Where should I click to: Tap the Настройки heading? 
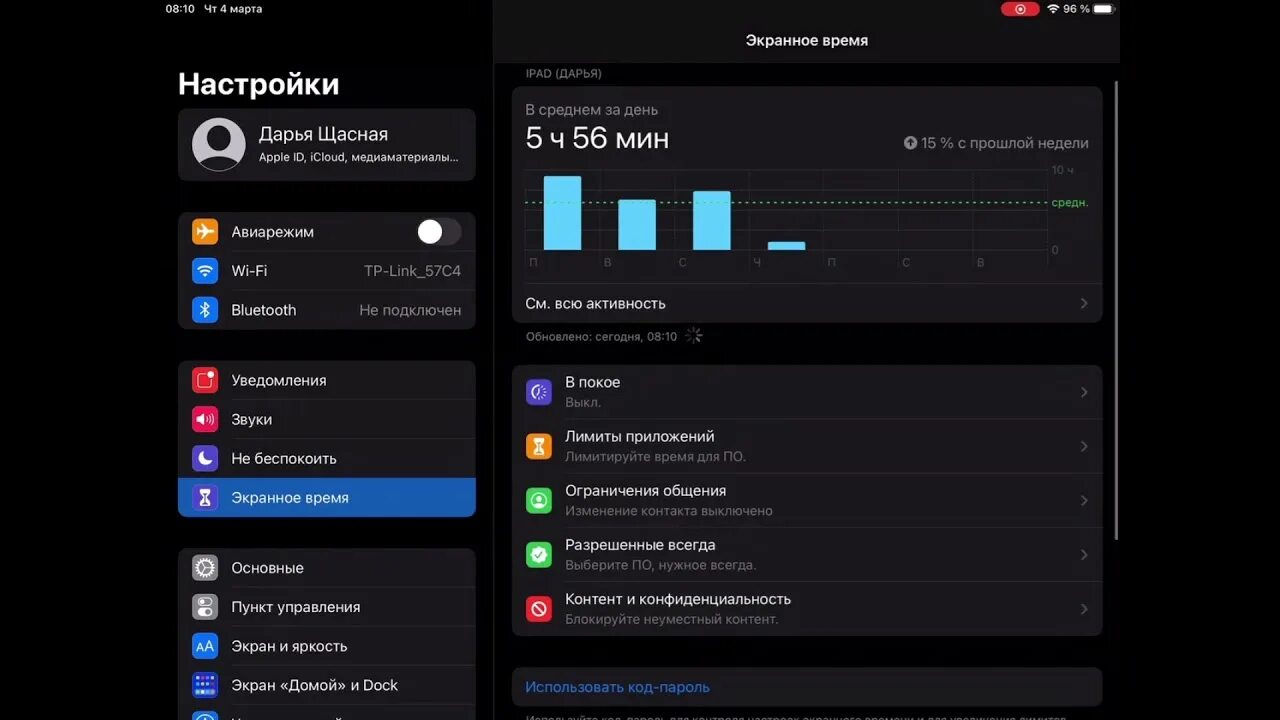[259, 84]
